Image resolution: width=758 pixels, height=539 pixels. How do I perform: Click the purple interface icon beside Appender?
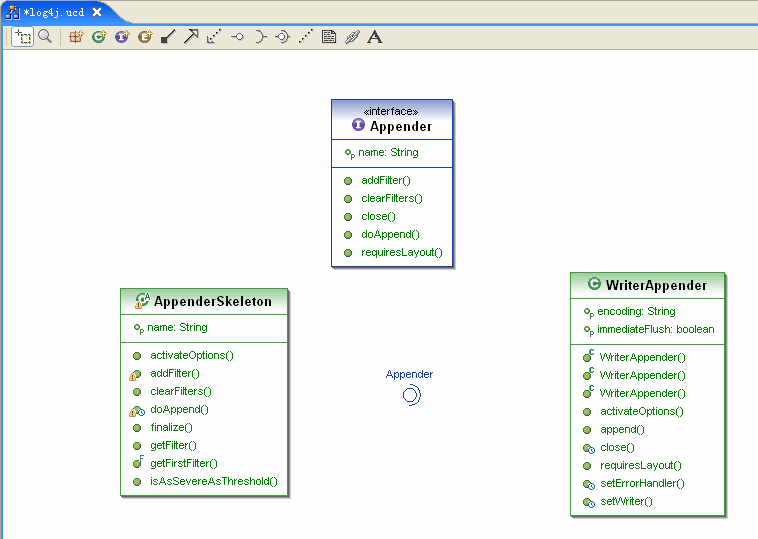coord(358,125)
